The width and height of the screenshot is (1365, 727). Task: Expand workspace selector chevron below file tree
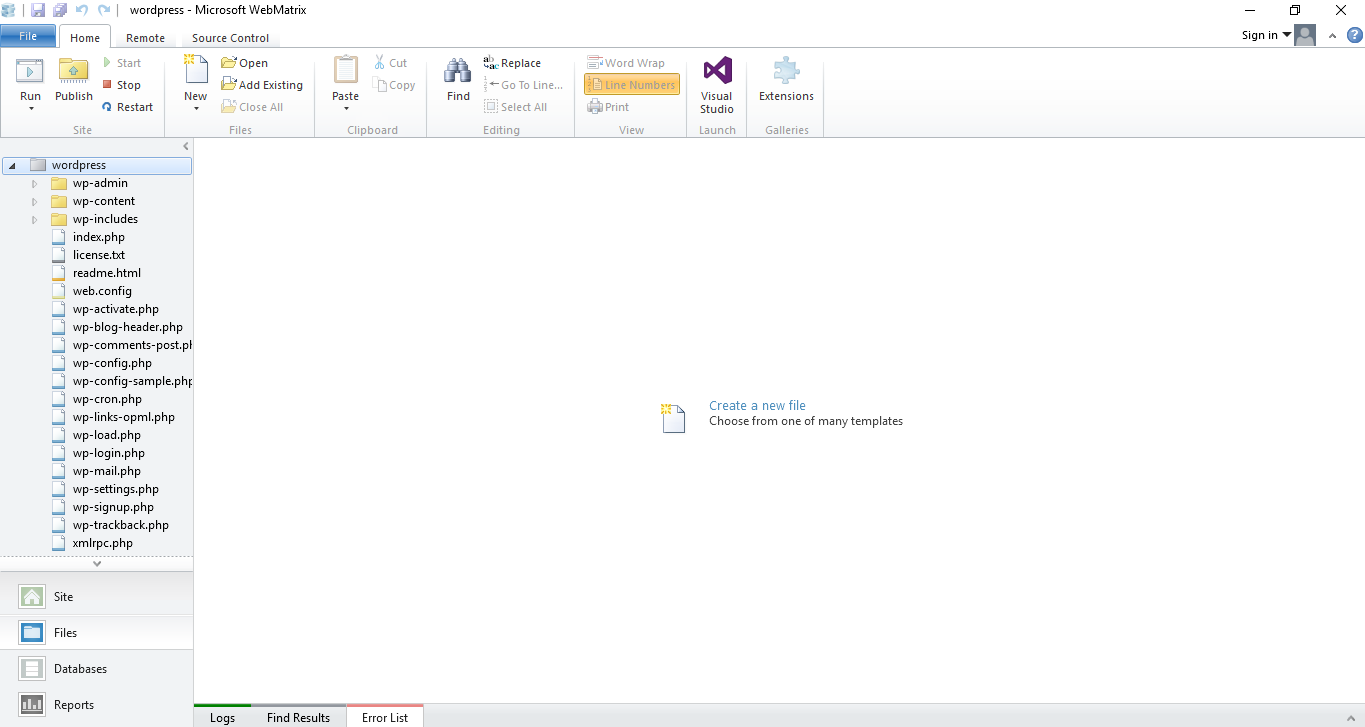pyautogui.click(x=97, y=564)
